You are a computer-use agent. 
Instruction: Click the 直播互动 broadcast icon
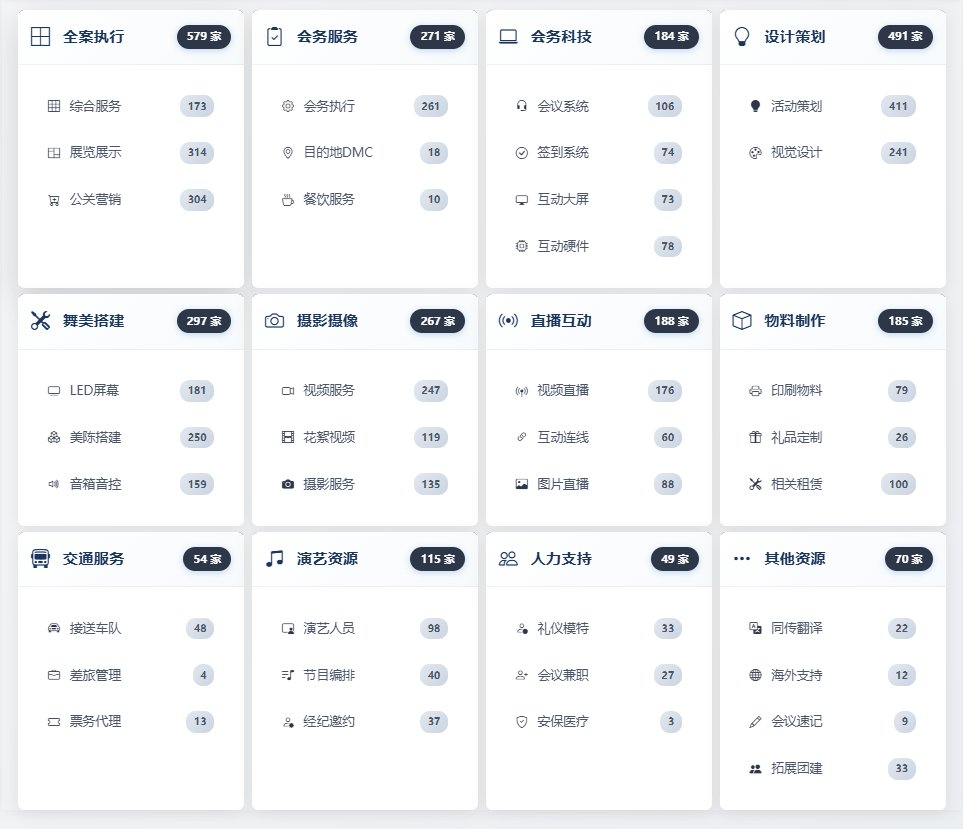508,321
